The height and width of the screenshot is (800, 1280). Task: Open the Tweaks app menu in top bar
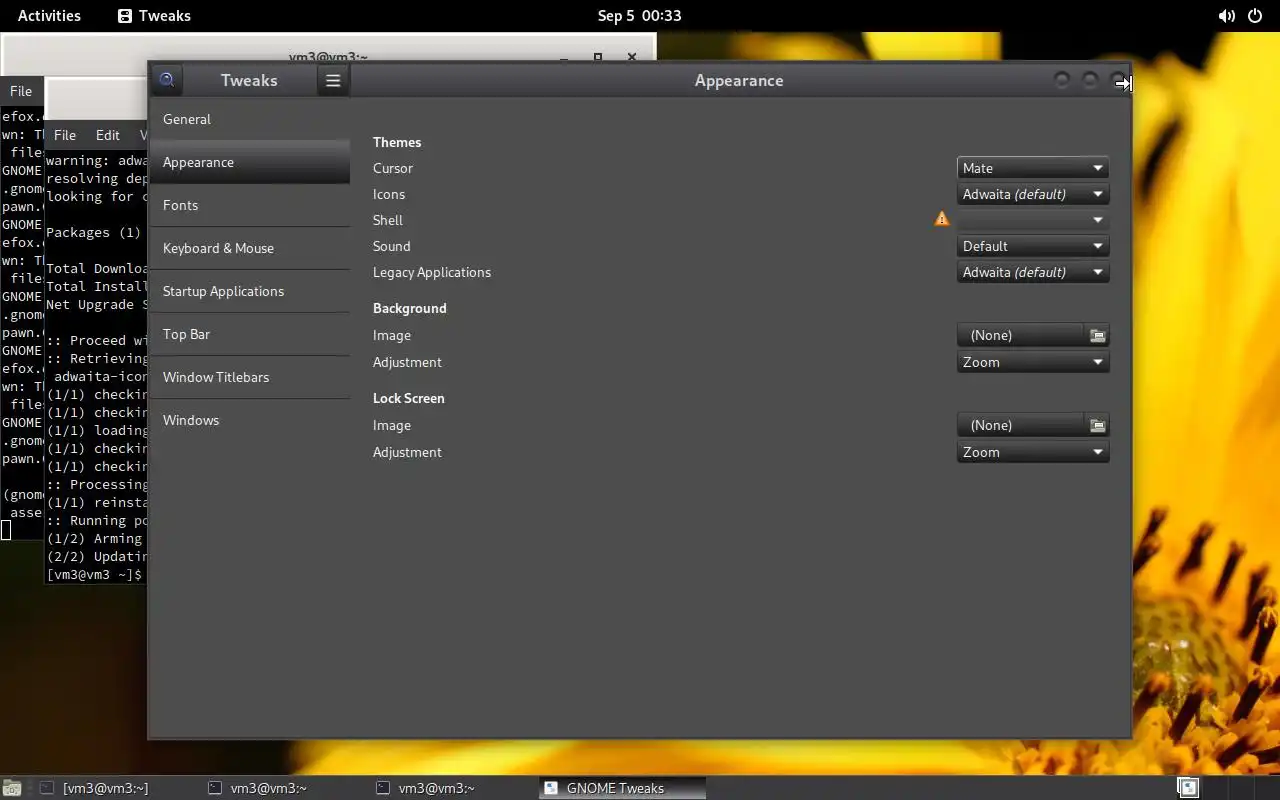tap(154, 16)
